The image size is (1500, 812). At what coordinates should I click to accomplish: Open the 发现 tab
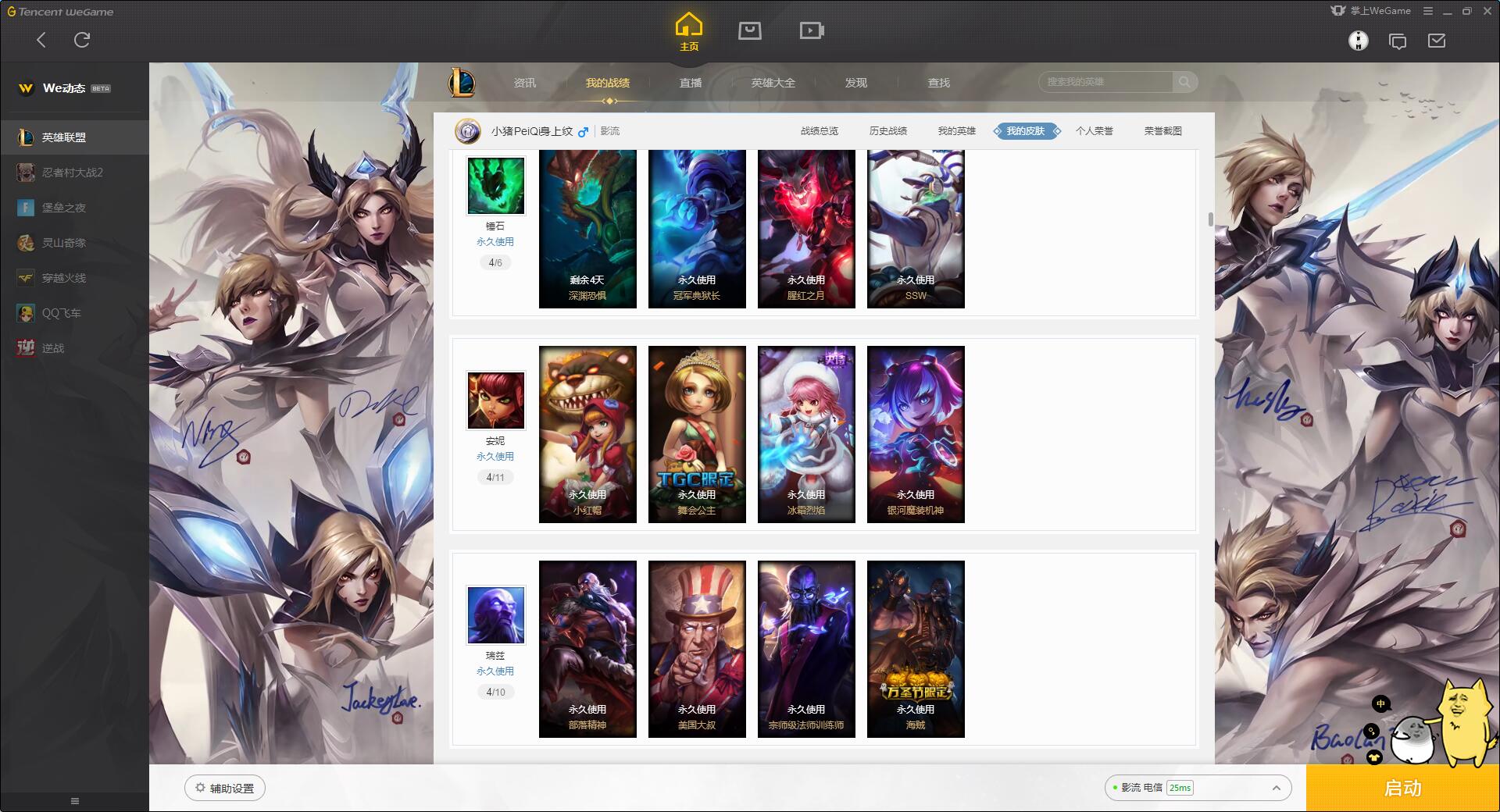point(856,83)
